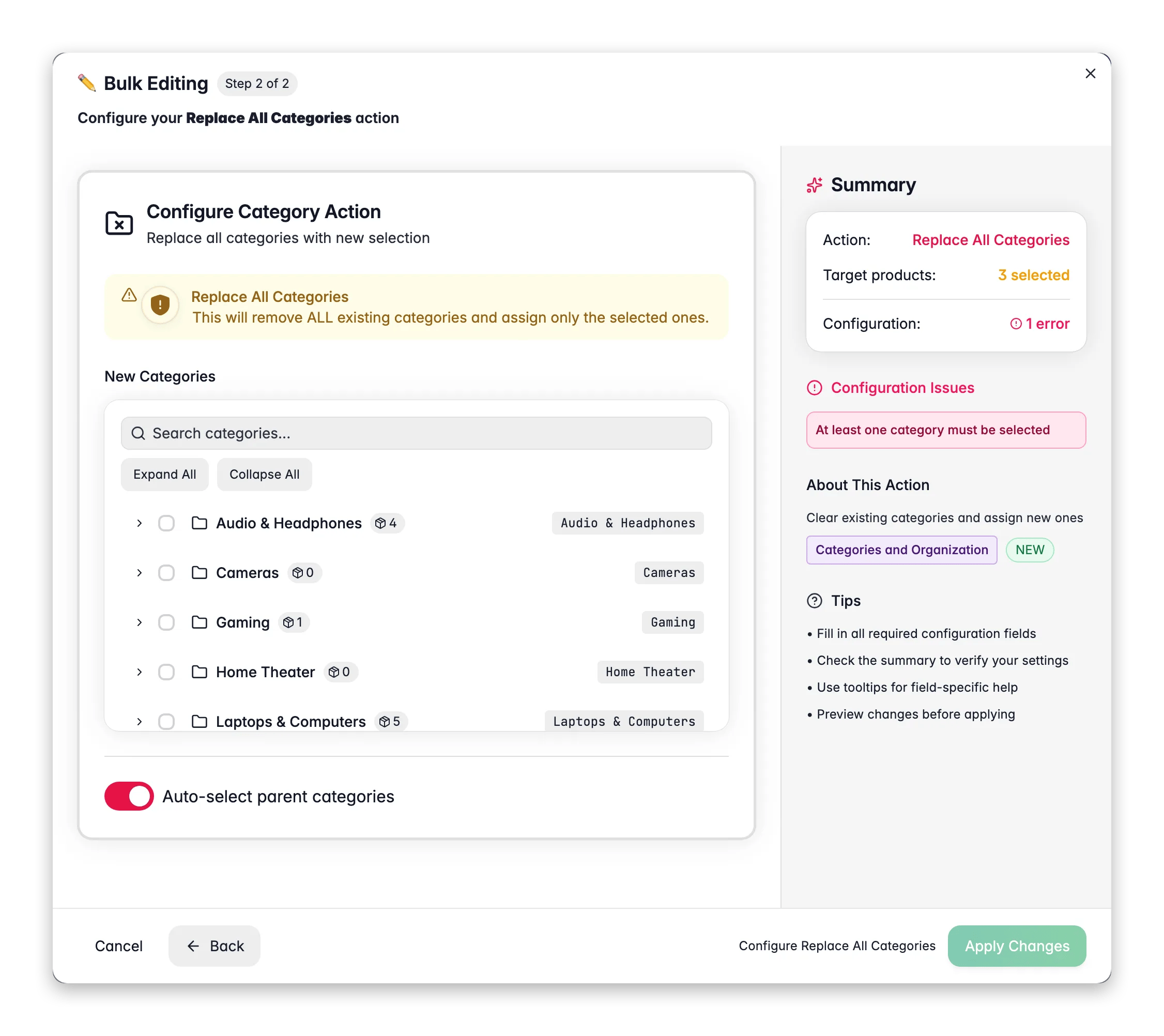Click the Audio & Headphones category name
The width and height of the screenshot is (1164, 1036).
(x=289, y=523)
